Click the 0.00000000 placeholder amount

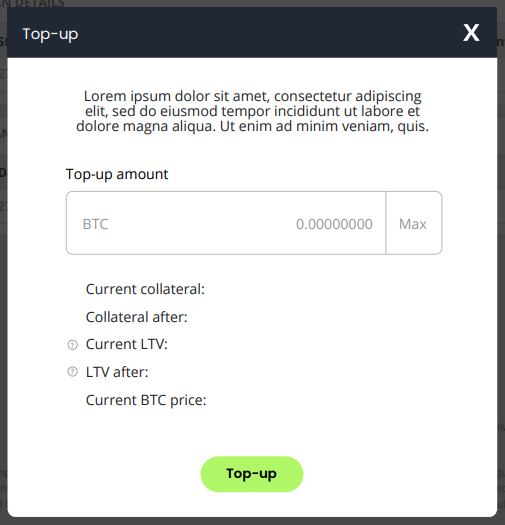tap(334, 224)
